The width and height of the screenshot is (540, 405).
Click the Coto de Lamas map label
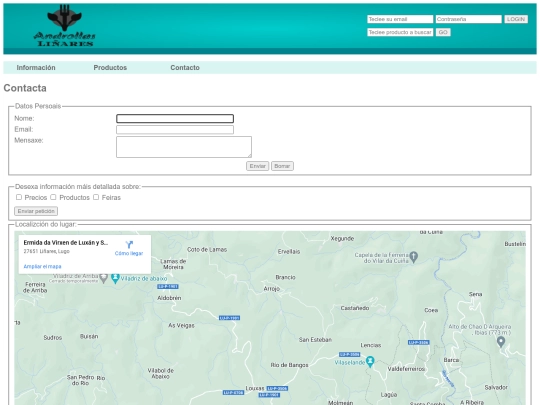(207, 249)
